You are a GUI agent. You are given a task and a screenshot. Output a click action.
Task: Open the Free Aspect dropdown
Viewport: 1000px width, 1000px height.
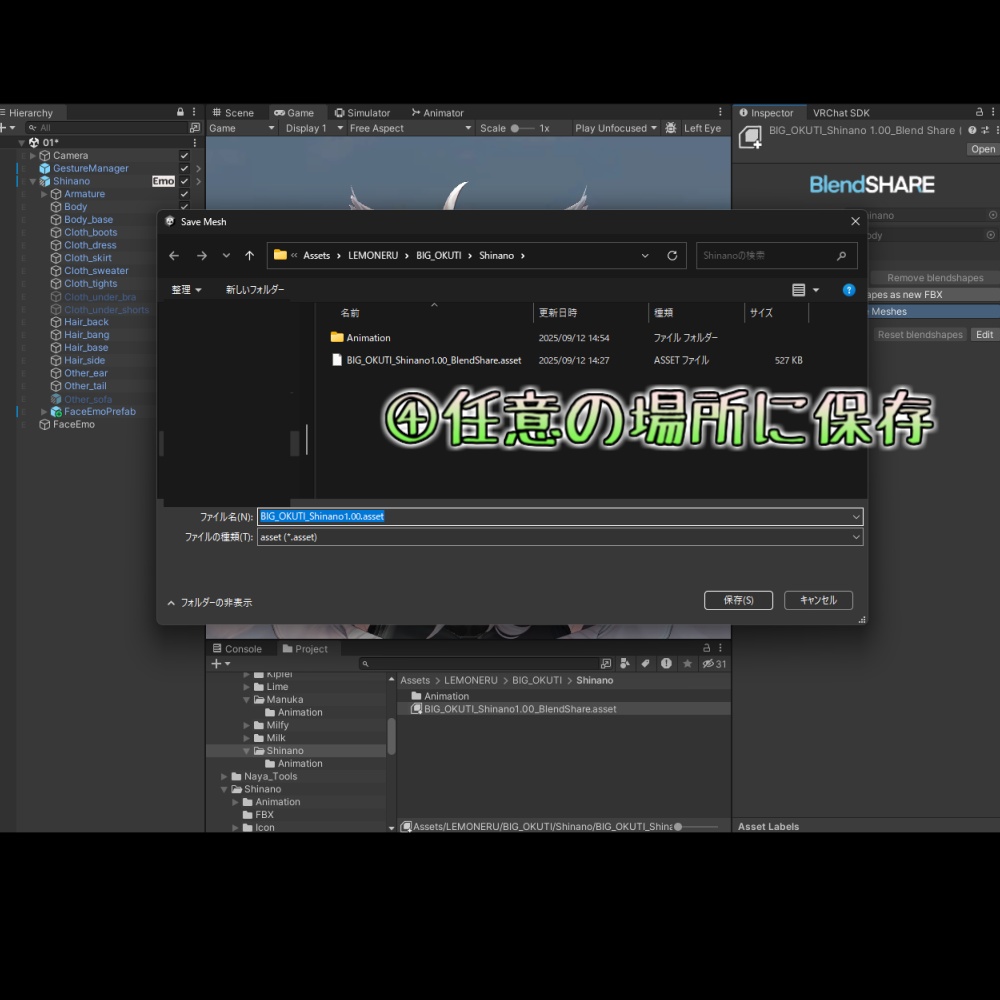(410, 128)
